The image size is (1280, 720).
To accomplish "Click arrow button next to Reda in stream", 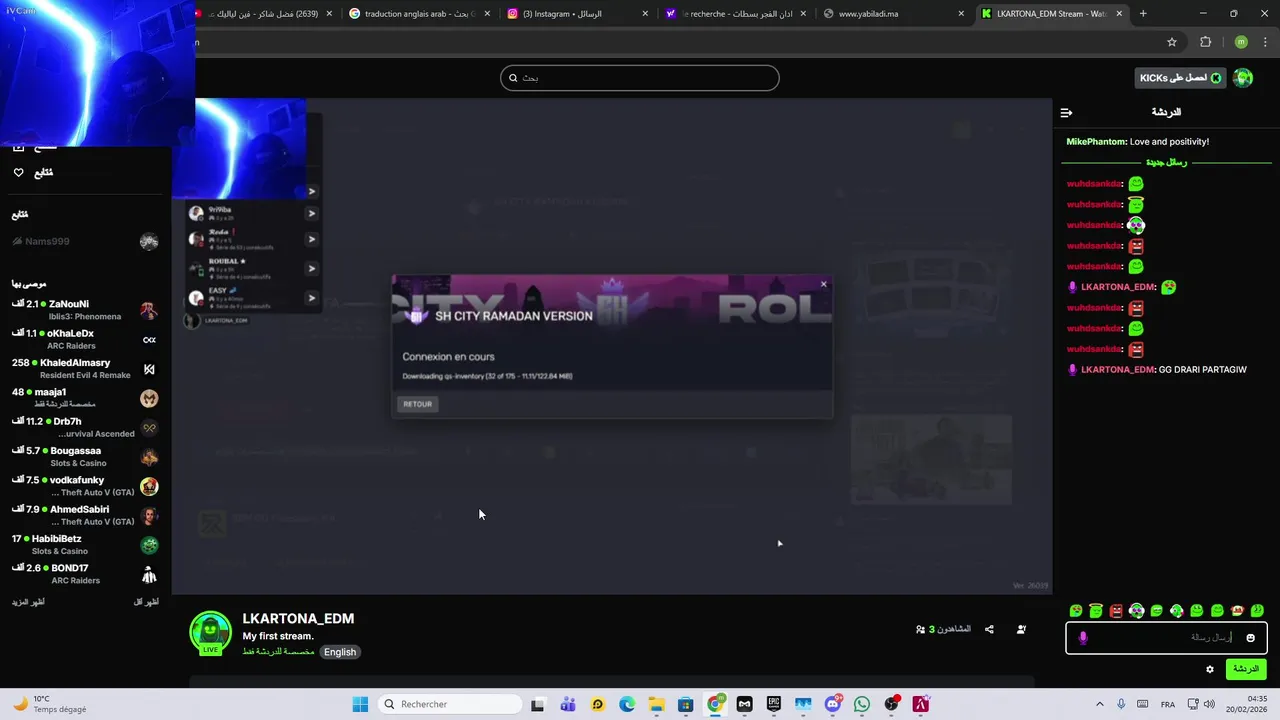I will click(311, 239).
